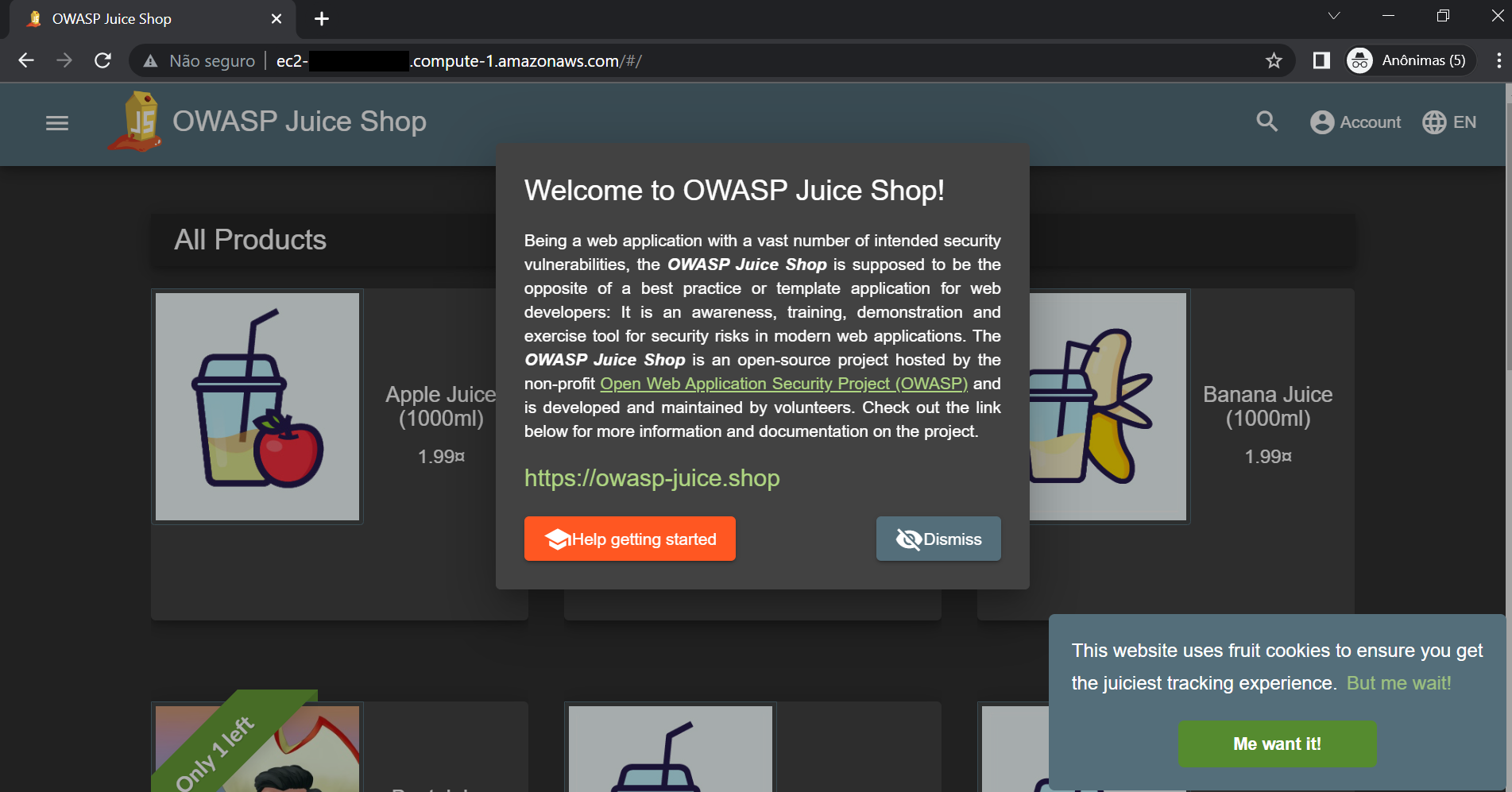Click the Banana Juice (1000ml) name
Screen dimensions: 1512x792
coord(1267,406)
